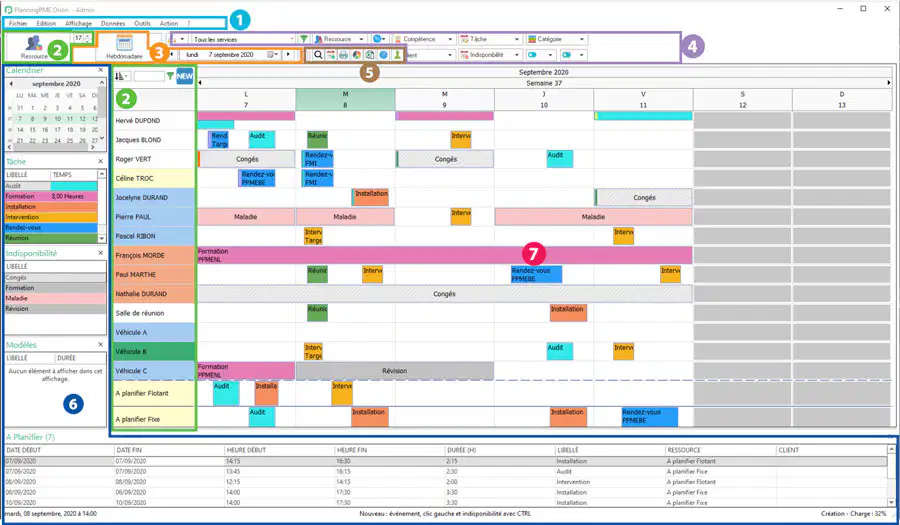Click the resource filter text field
The image size is (900, 525).
pos(149,76)
